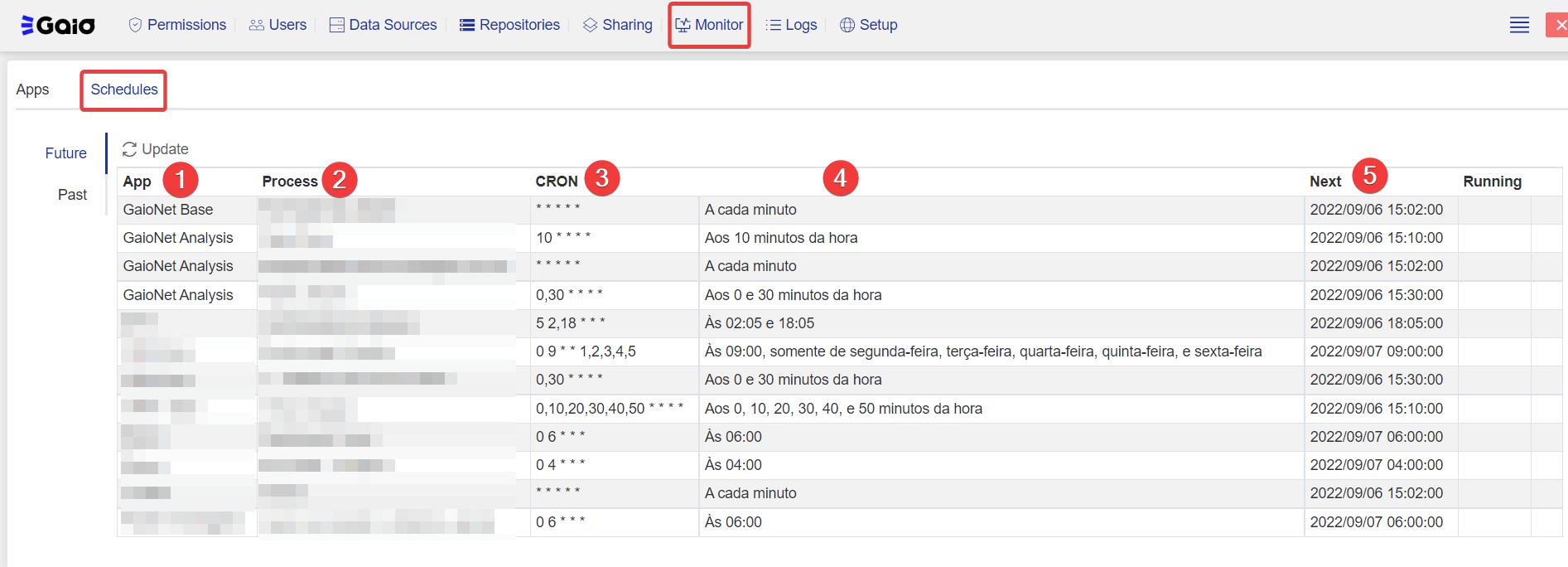Open Repositories section
This screenshot has height=567, width=1568.
(509, 25)
